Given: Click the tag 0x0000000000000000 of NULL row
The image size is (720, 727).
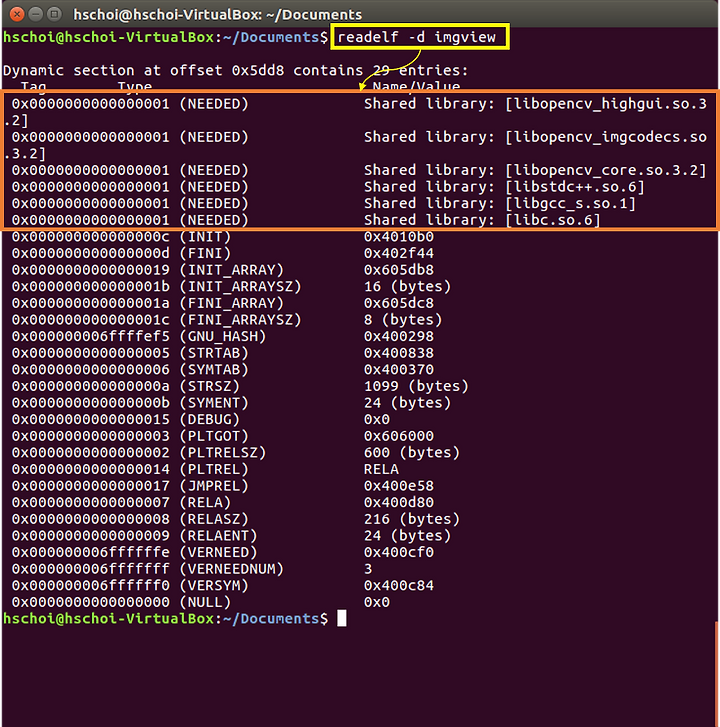Looking at the screenshot, I should tap(91, 602).
